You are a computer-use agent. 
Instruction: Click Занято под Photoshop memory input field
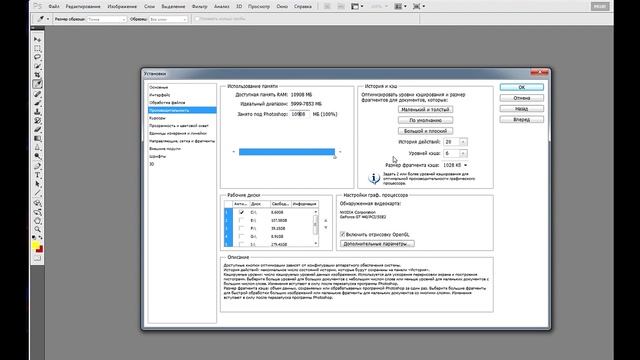(300, 114)
